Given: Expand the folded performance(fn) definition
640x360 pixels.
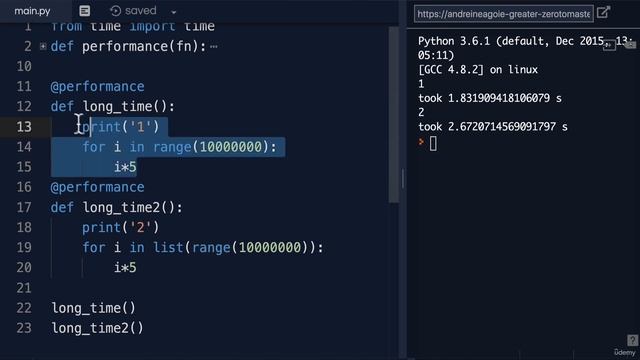Looking at the screenshot, I should 43,47.
